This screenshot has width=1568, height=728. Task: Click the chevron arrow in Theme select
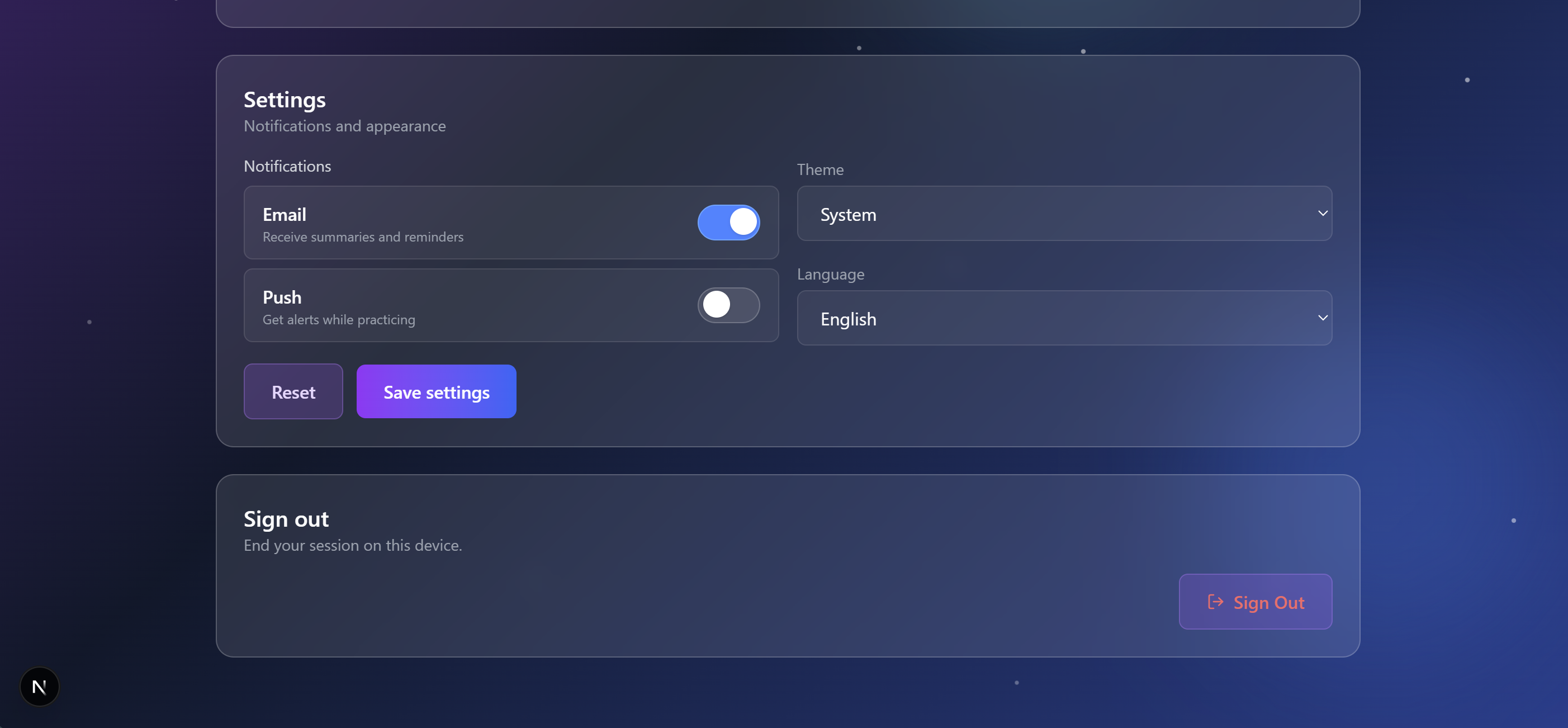(x=1322, y=214)
